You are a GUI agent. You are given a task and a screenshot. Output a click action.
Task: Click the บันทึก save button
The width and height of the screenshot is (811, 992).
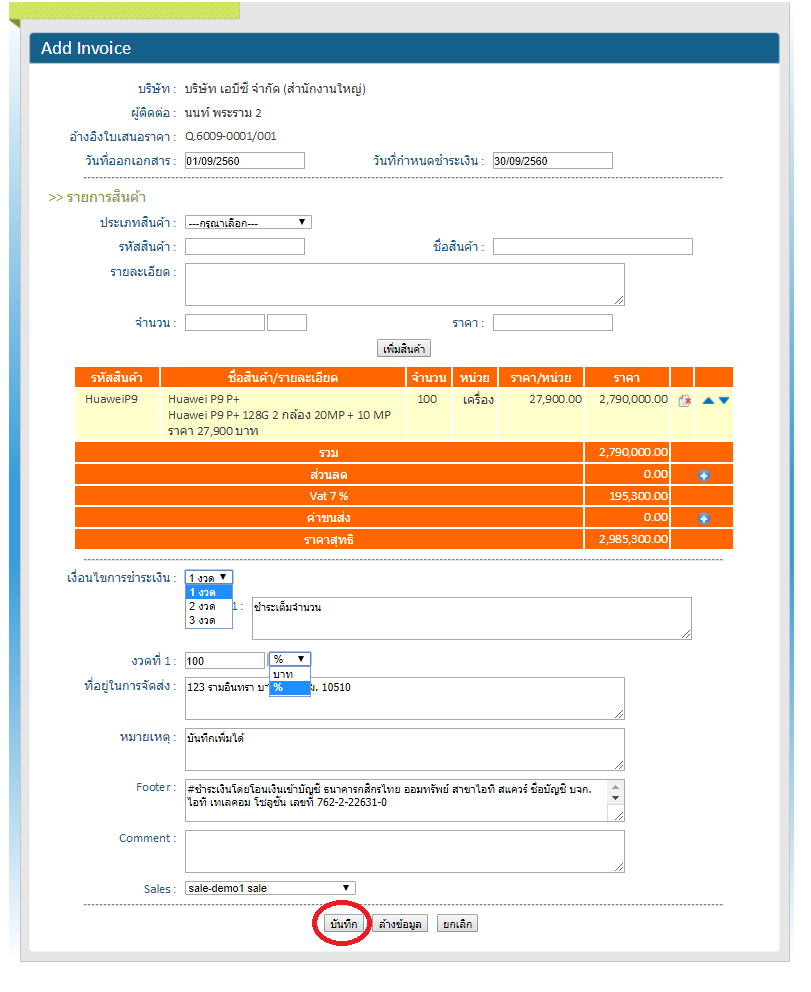click(344, 924)
